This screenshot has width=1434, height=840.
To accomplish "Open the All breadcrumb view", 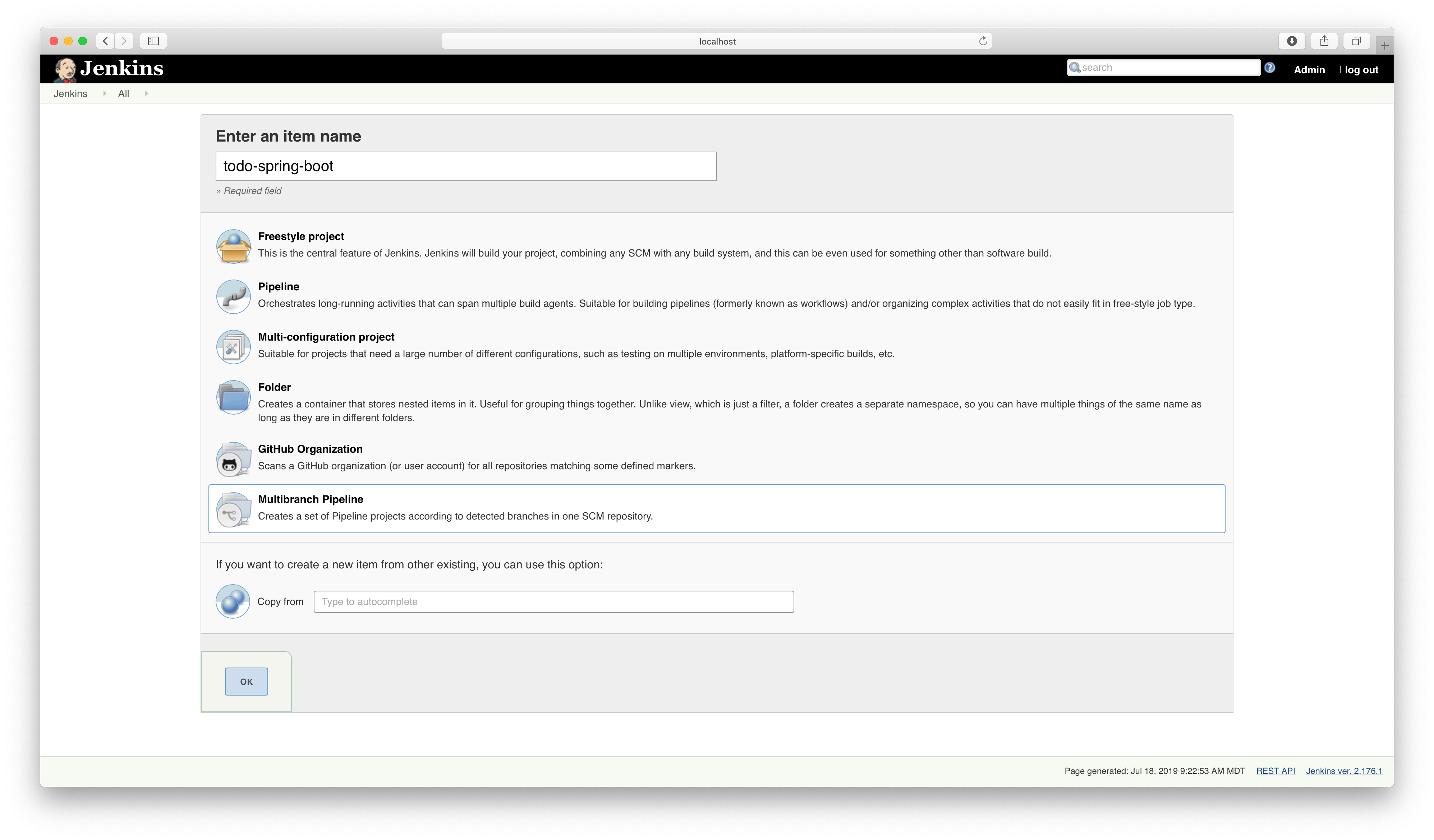I will tap(124, 94).
